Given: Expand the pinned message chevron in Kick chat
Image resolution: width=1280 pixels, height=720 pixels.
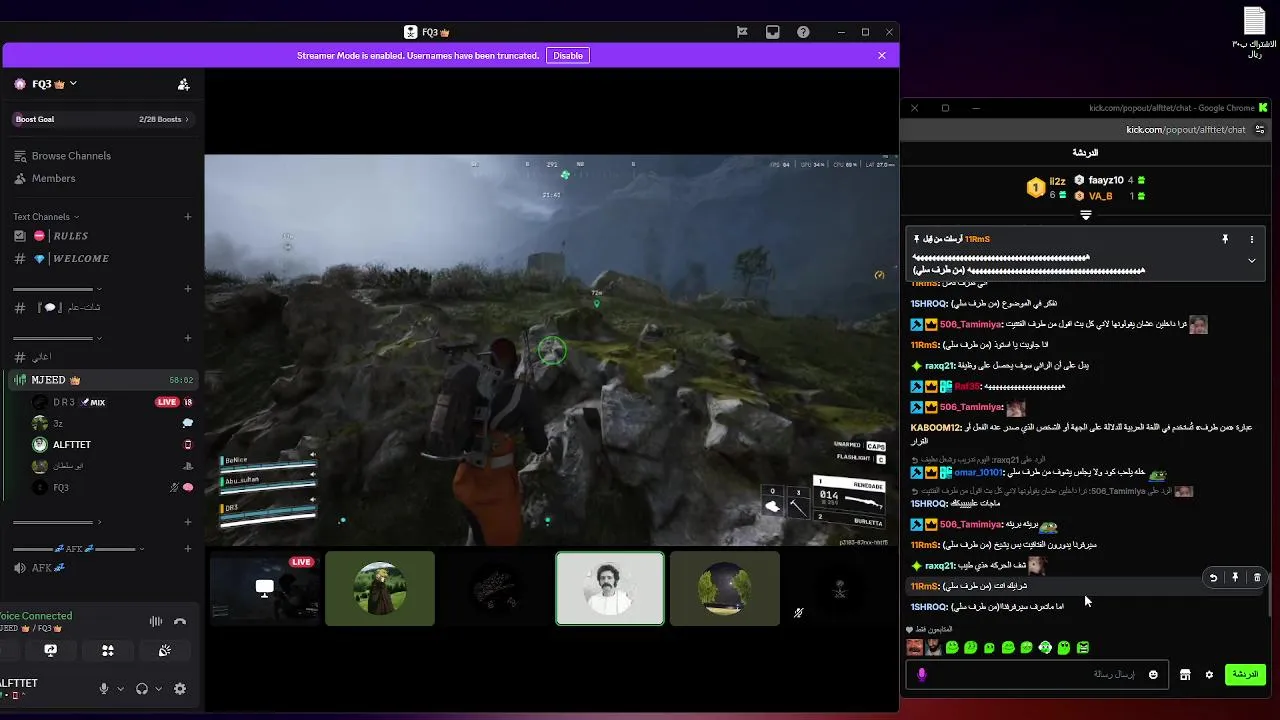Looking at the screenshot, I should point(1251,261).
